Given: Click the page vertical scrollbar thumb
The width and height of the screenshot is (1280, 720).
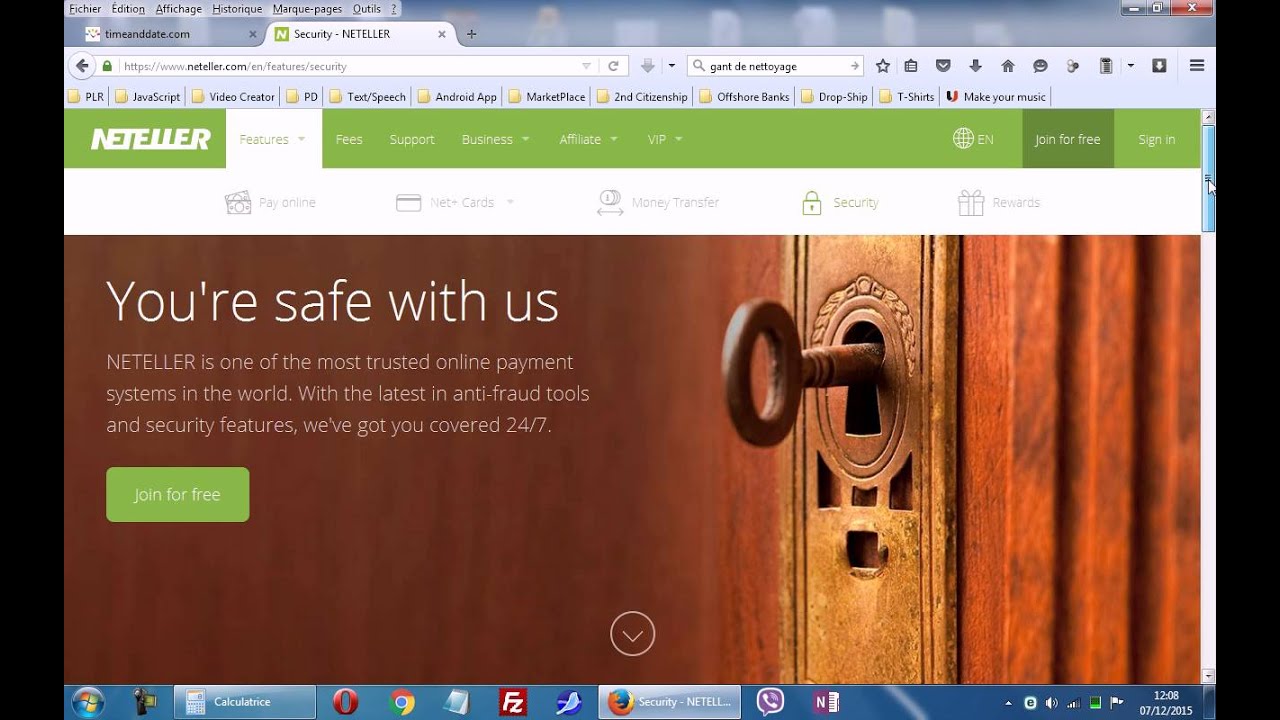Looking at the screenshot, I should click(1208, 179).
